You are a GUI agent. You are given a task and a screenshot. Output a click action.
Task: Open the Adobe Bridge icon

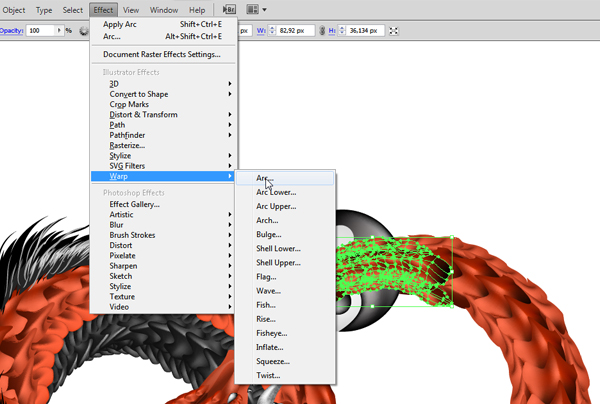pos(229,10)
